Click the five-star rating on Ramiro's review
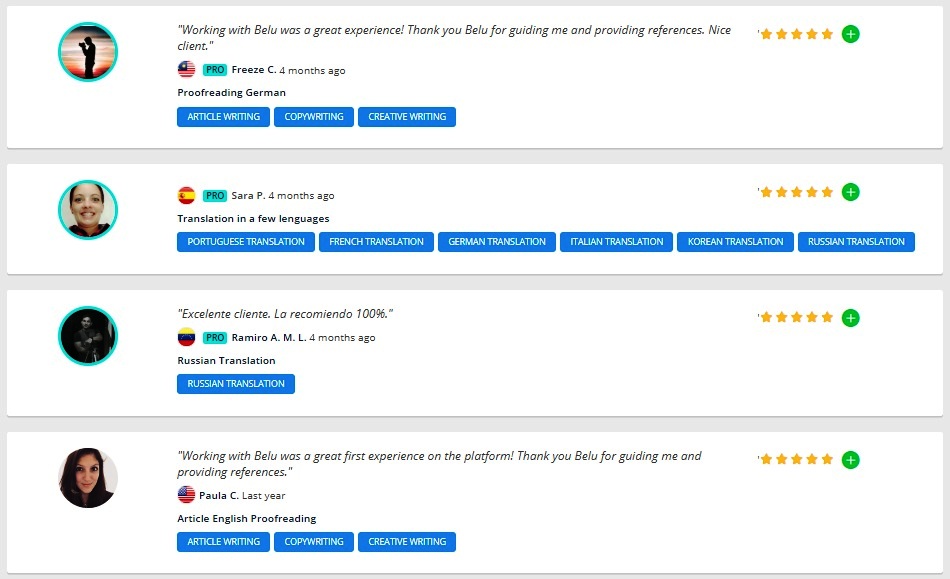Screen dimensions: 950x579 (x=796, y=318)
